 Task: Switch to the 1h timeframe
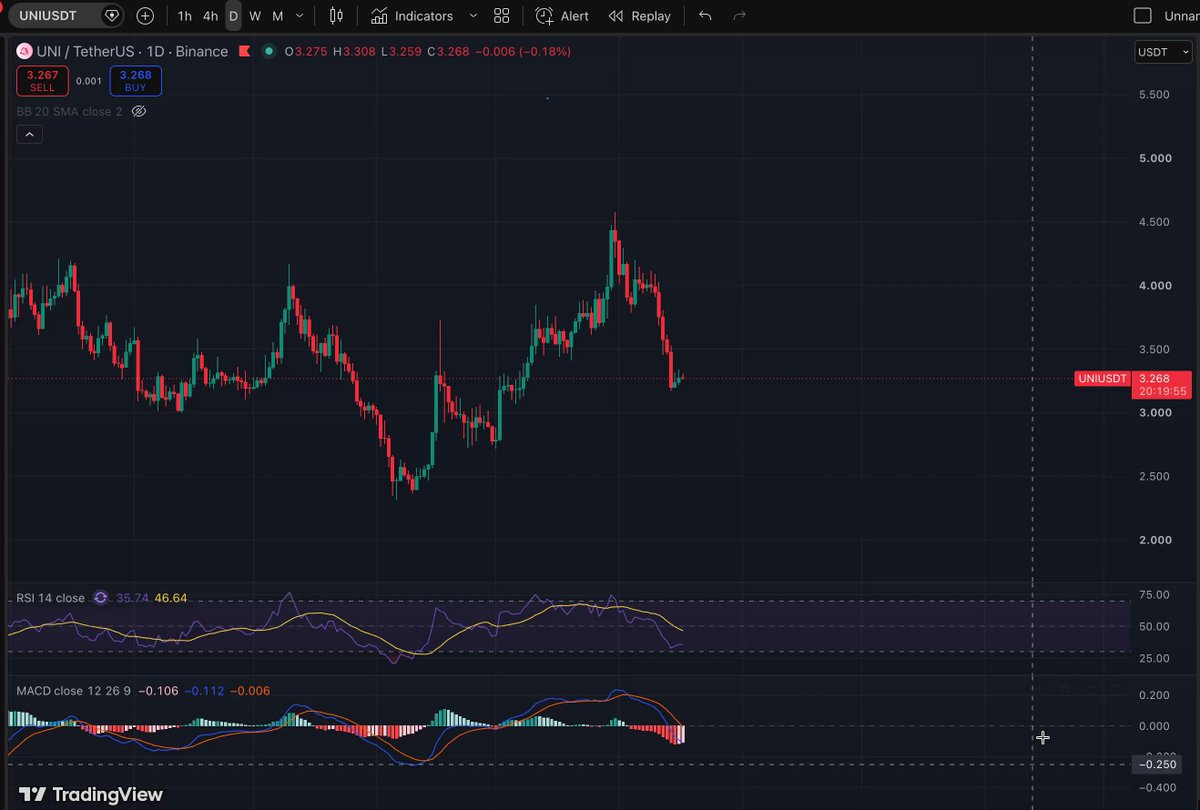[x=184, y=16]
